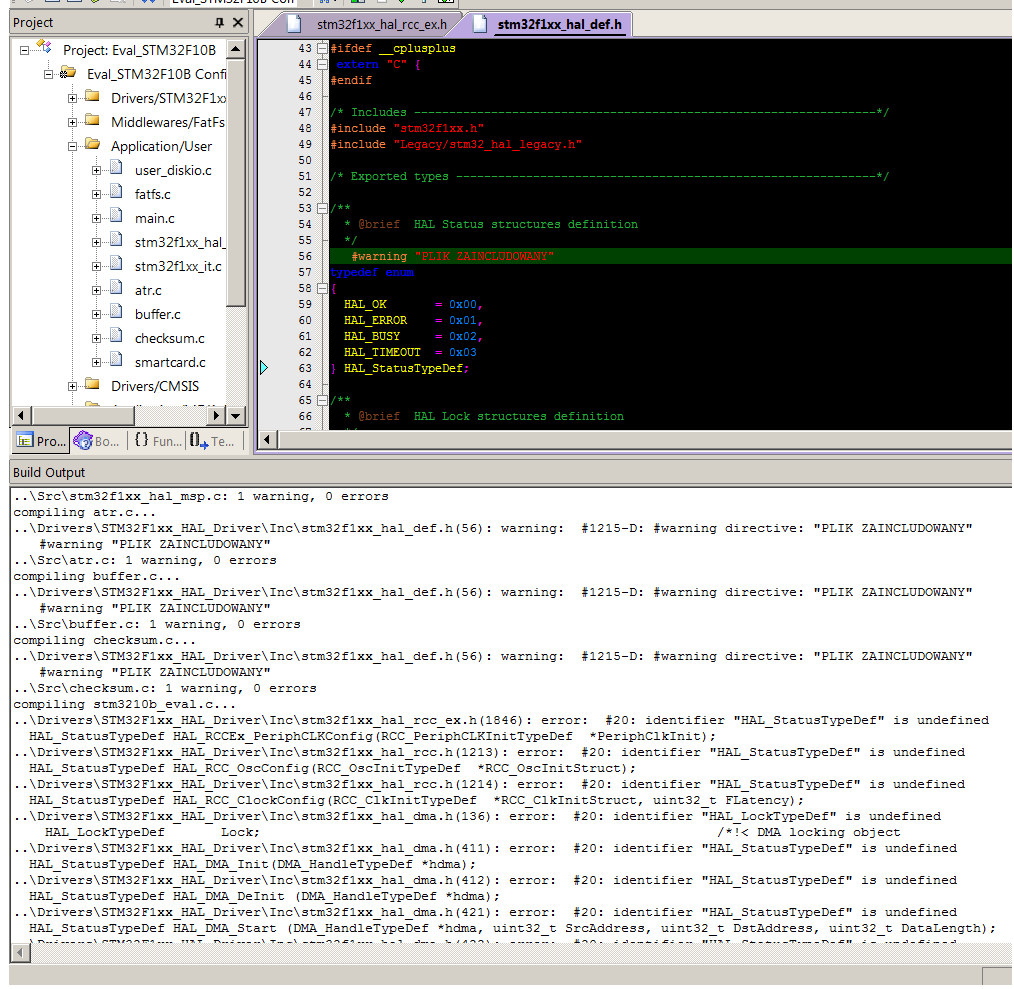The image size is (1014, 989).
Task: Click HAL_TIMEOUT enum entry
Action: [382, 353]
